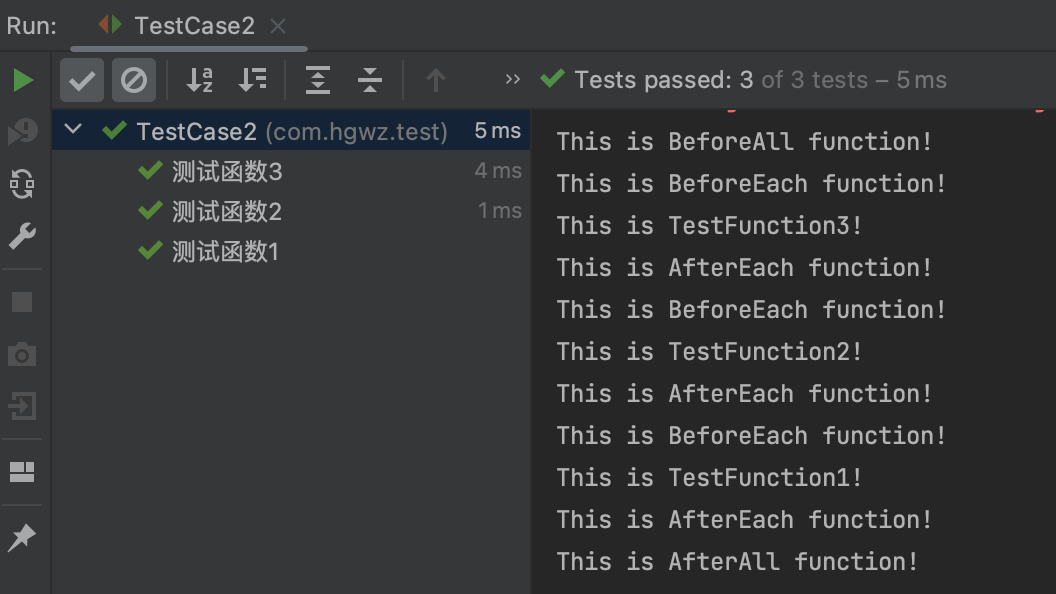Image resolution: width=1056 pixels, height=594 pixels.
Task: Collapse the TestCase2 tree node
Action: (73, 129)
